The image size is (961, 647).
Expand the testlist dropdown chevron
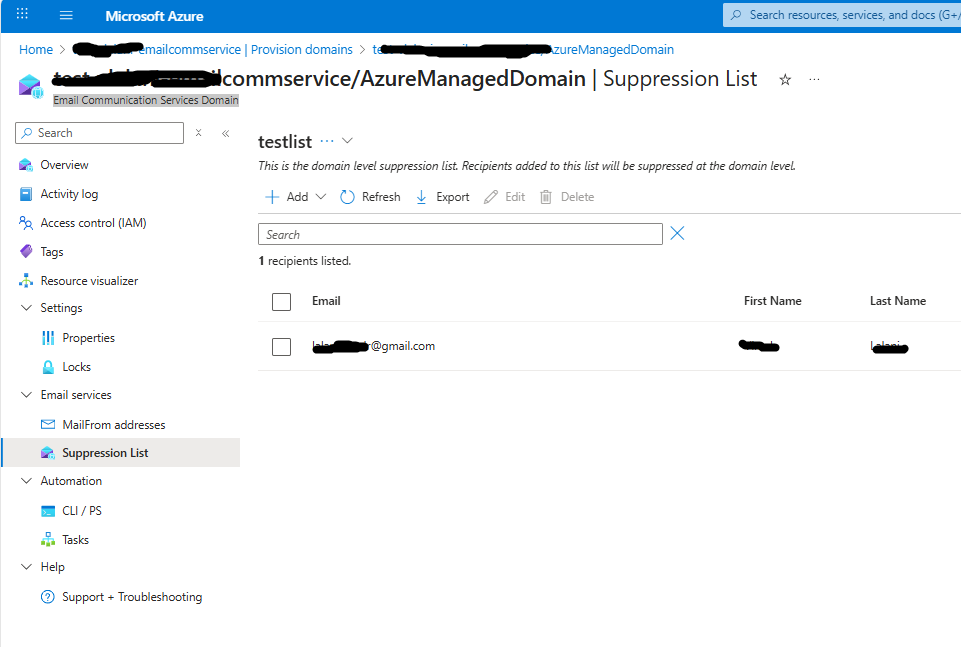[348, 141]
